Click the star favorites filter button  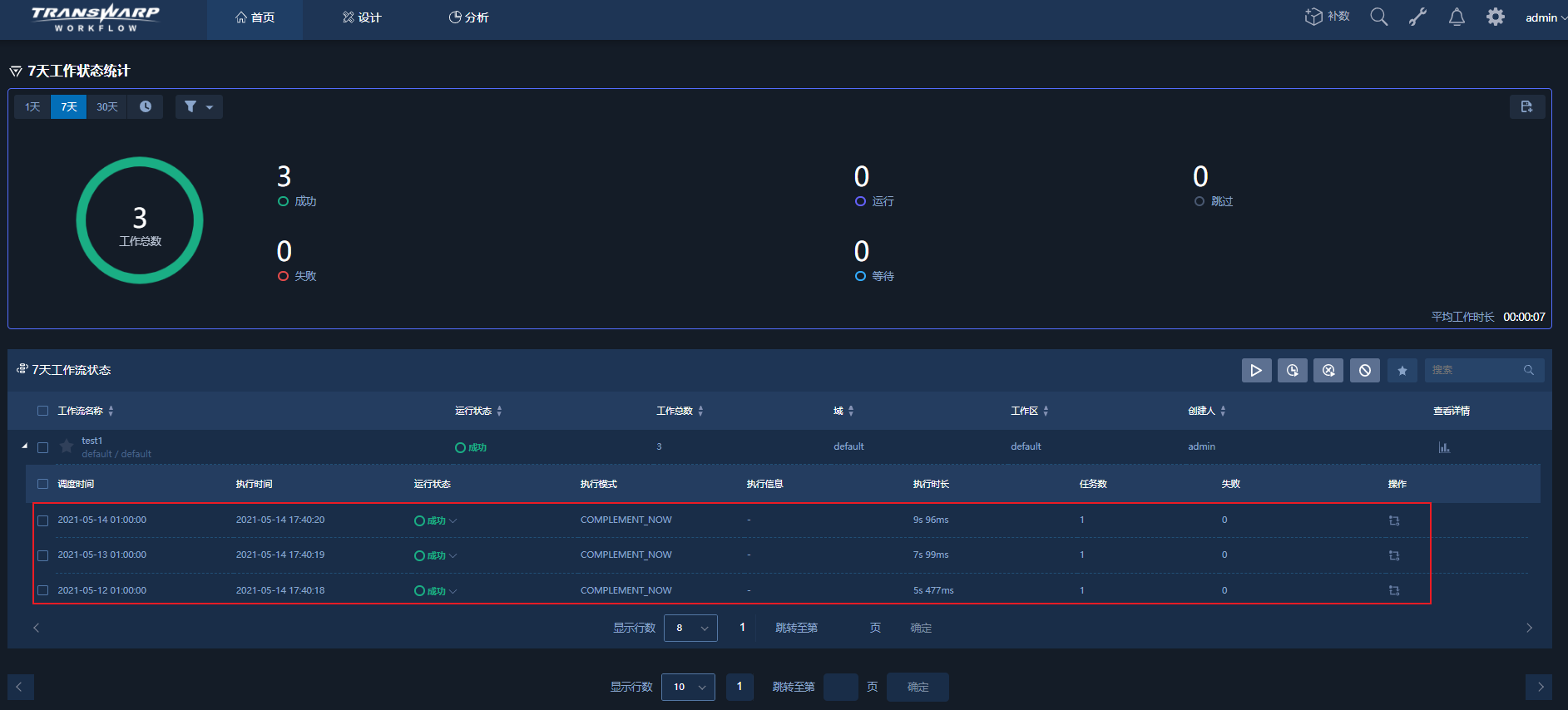(x=1402, y=370)
